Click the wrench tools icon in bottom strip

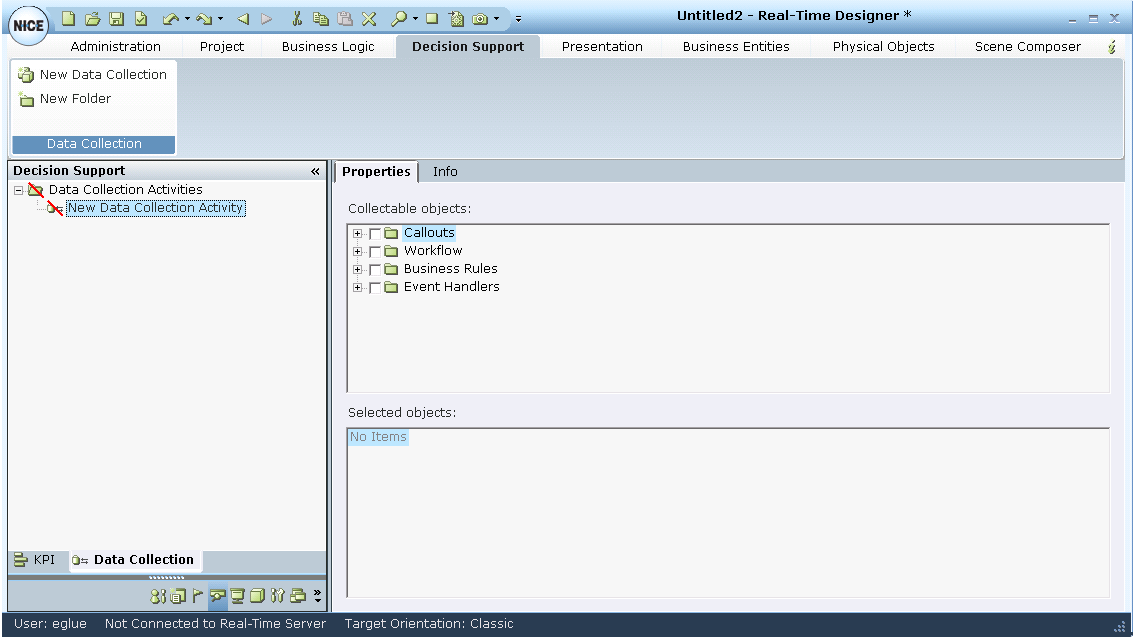point(279,597)
